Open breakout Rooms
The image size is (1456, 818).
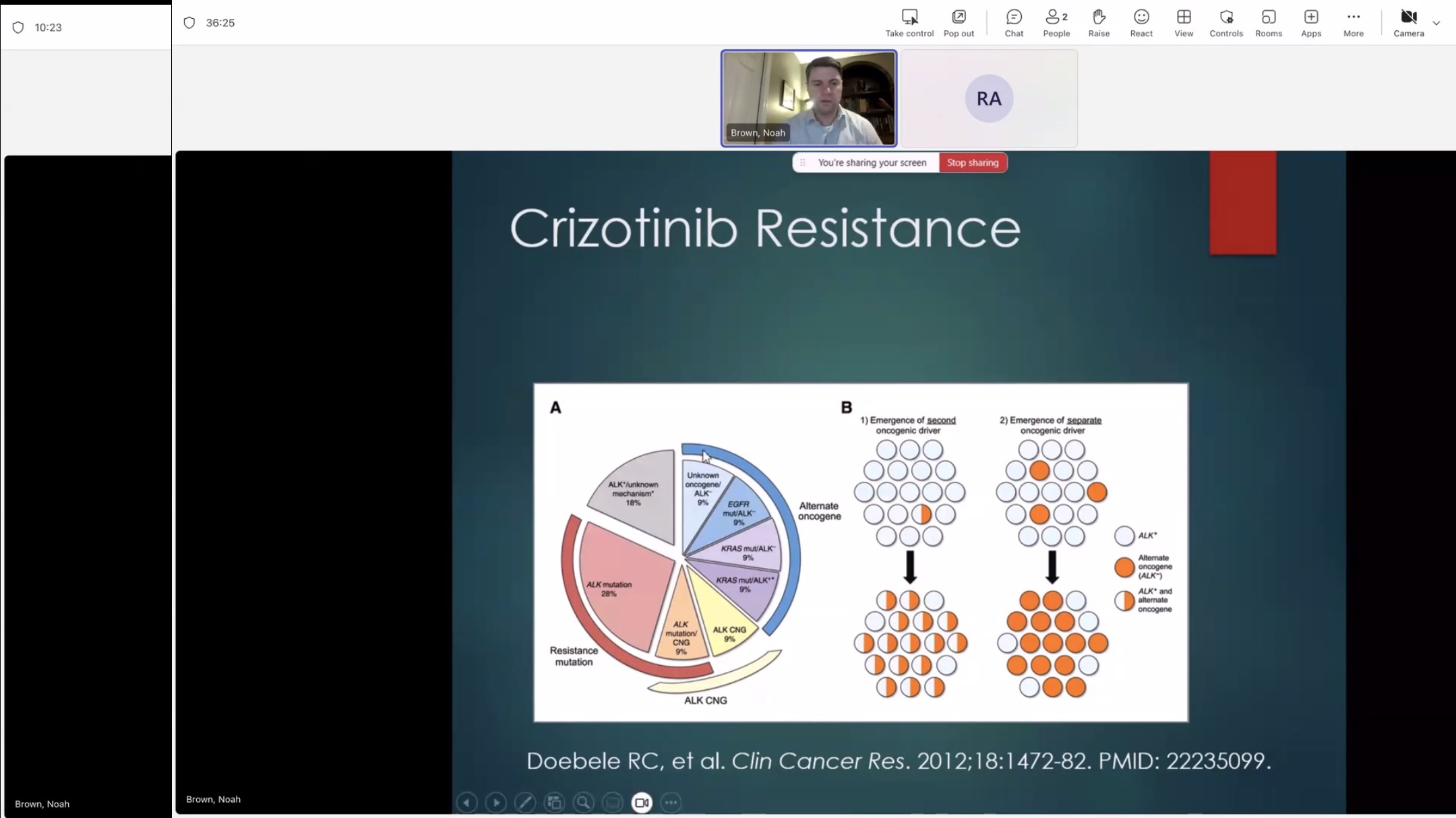(x=1268, y=23)
